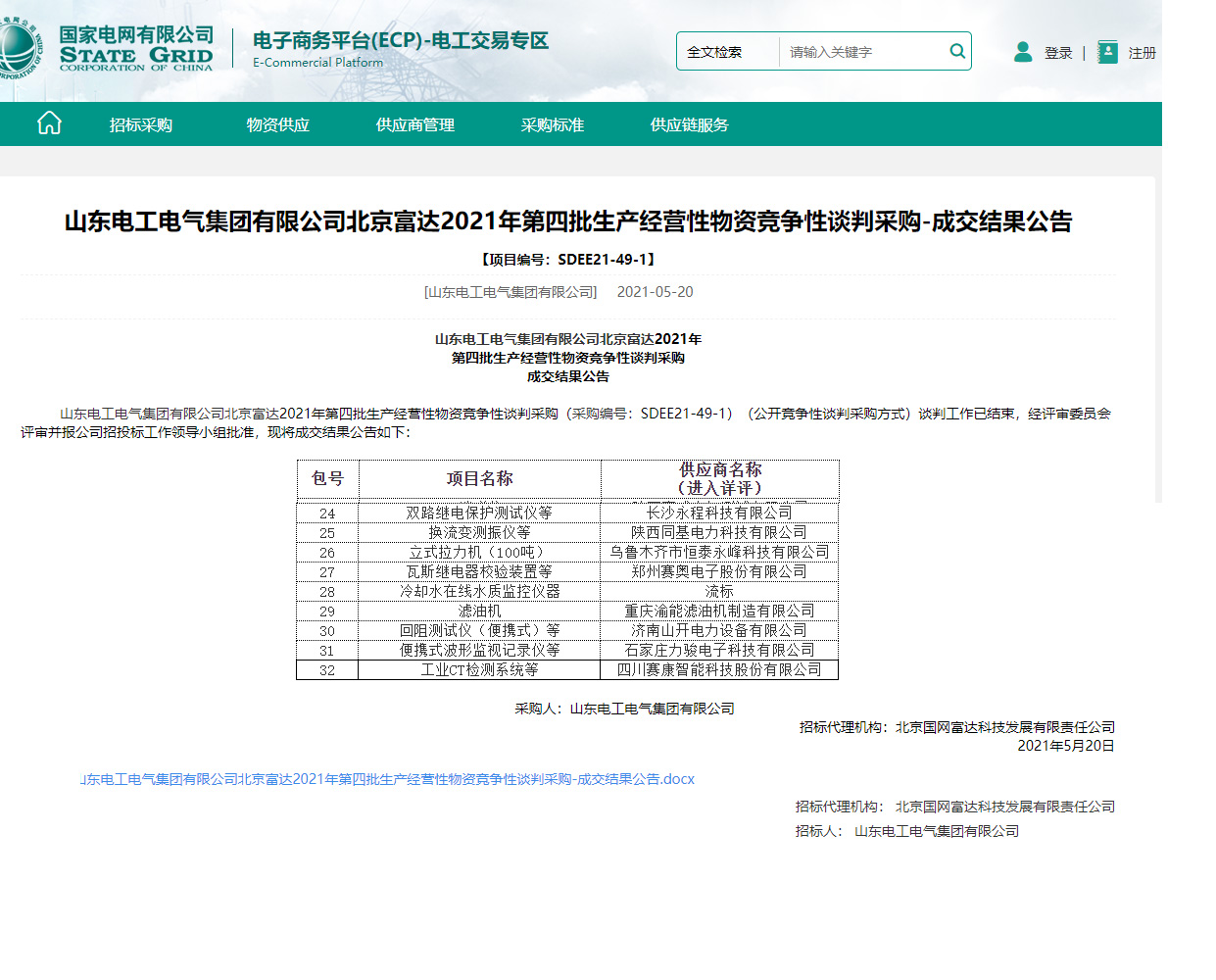Click the notebook icon beside 注册
This screenshot has width=1216, height=980.
[x=1106, y=51]
